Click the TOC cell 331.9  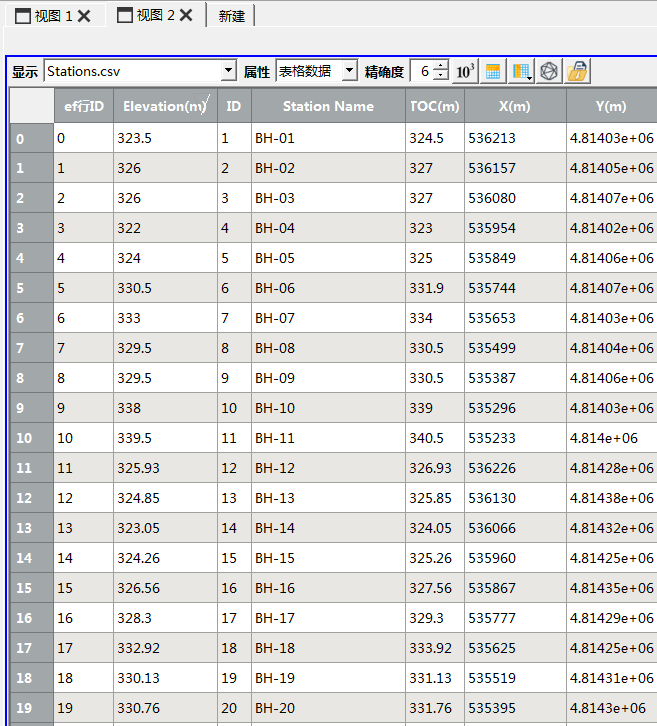tap(435, 288)
